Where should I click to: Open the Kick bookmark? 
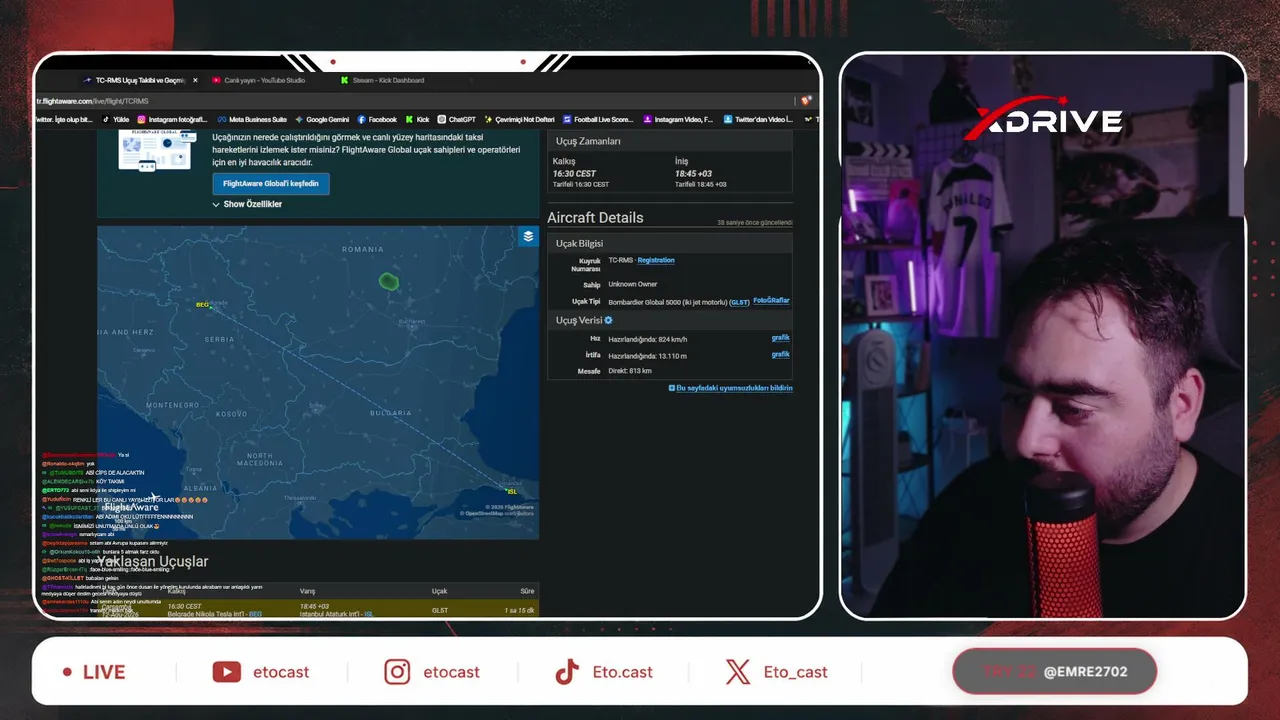pyautogui.click(x=417, y=120)
